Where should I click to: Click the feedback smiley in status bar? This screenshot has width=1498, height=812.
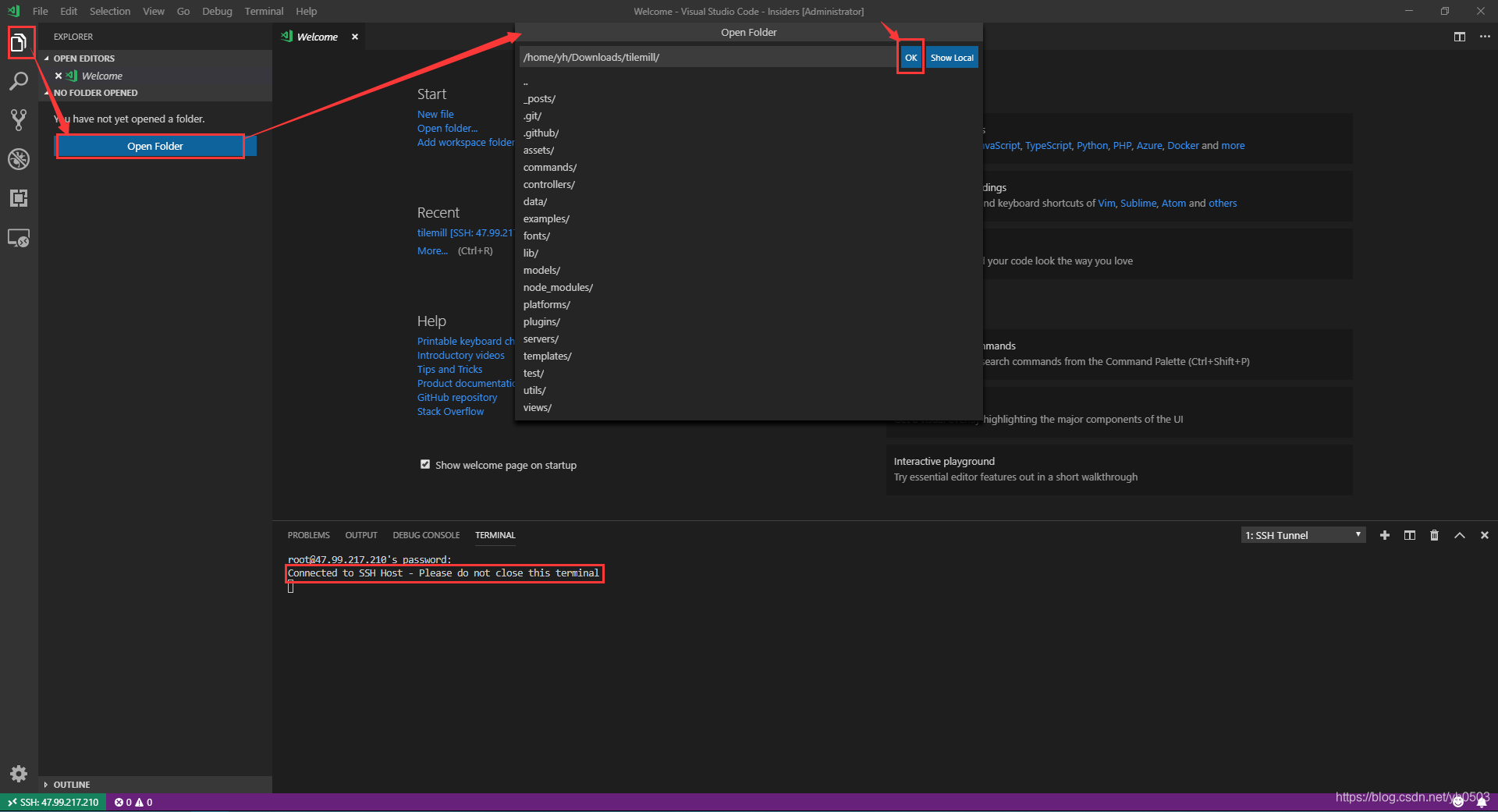(1457, 802)
